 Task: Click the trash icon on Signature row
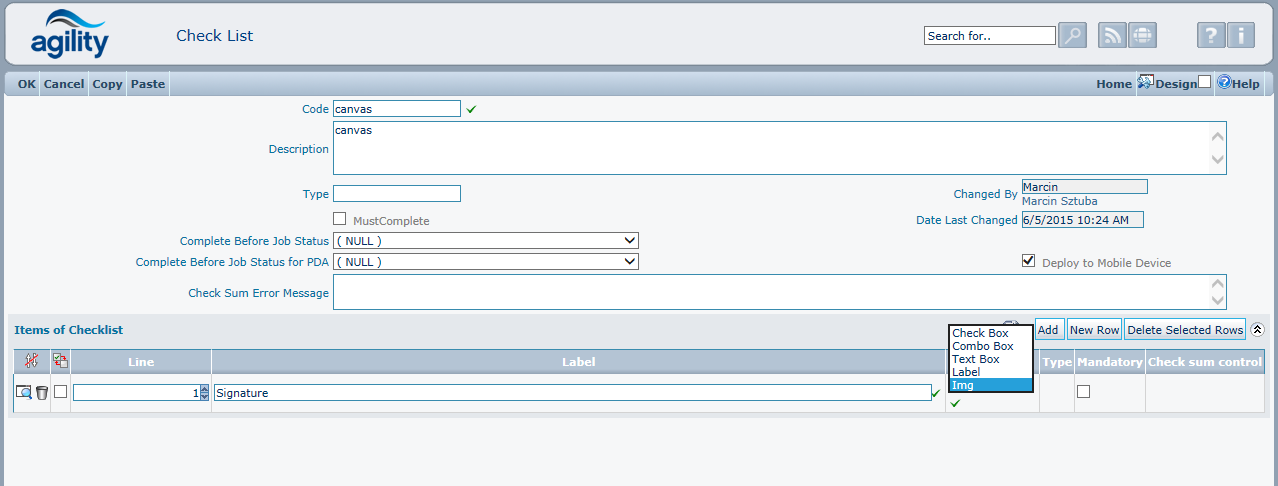click(x=42, y=393)
